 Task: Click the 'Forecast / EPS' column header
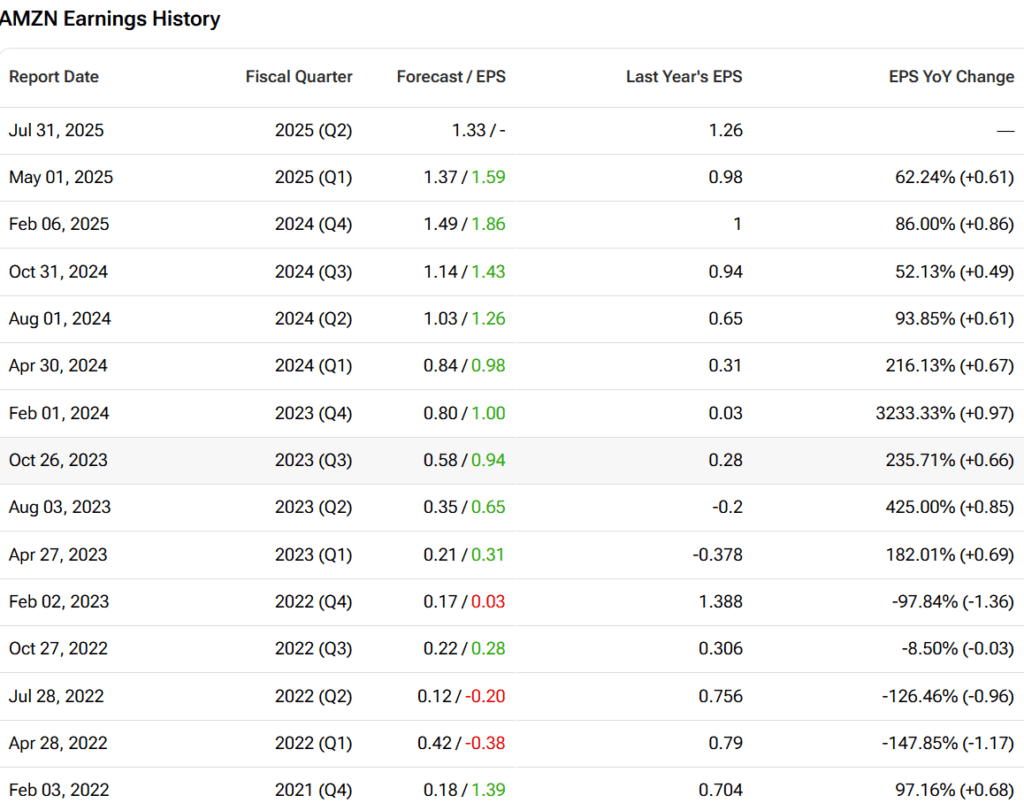(451, 77)
